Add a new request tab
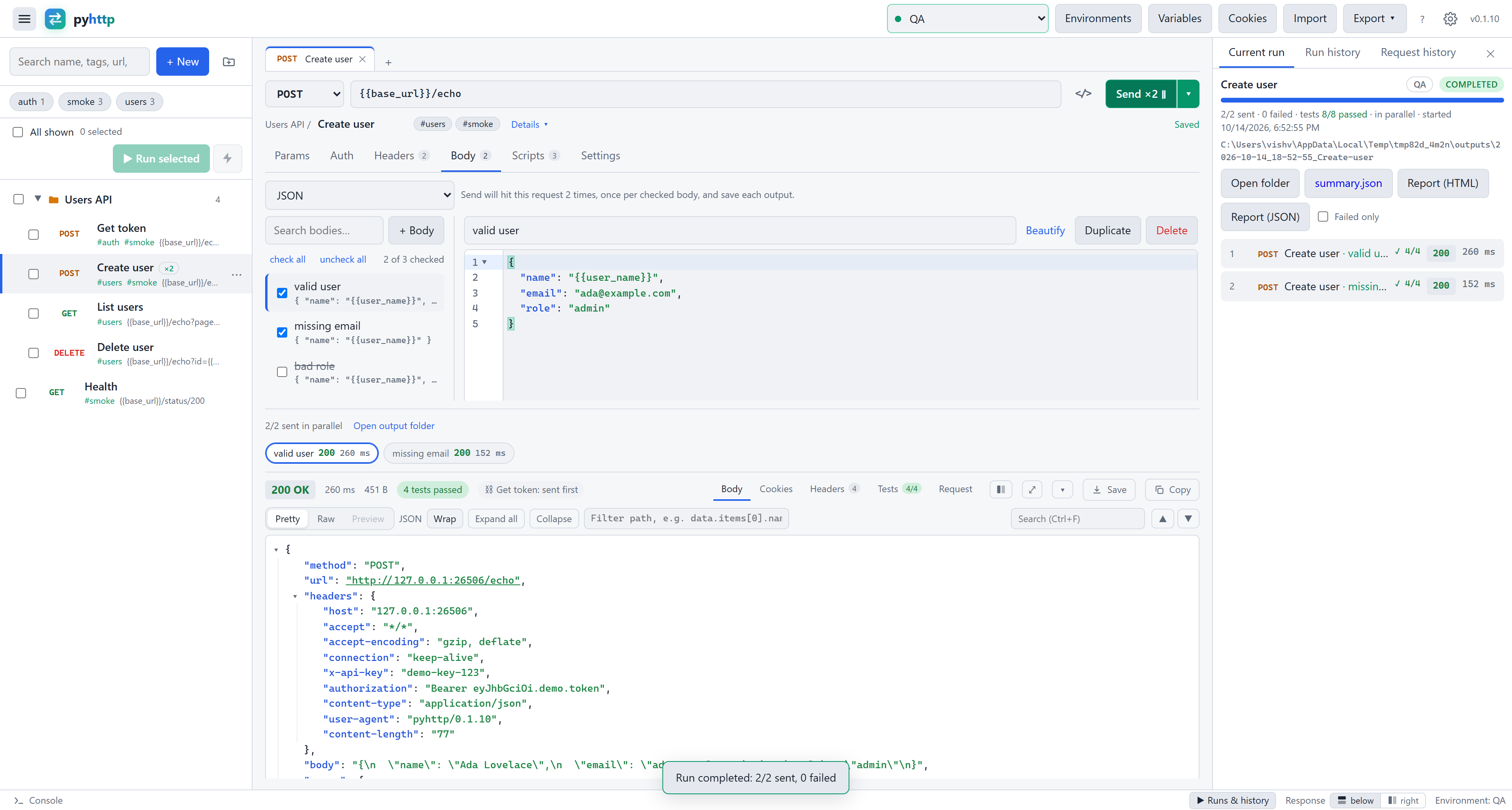This screenshot has height=810, width=1512. point(388,62)
